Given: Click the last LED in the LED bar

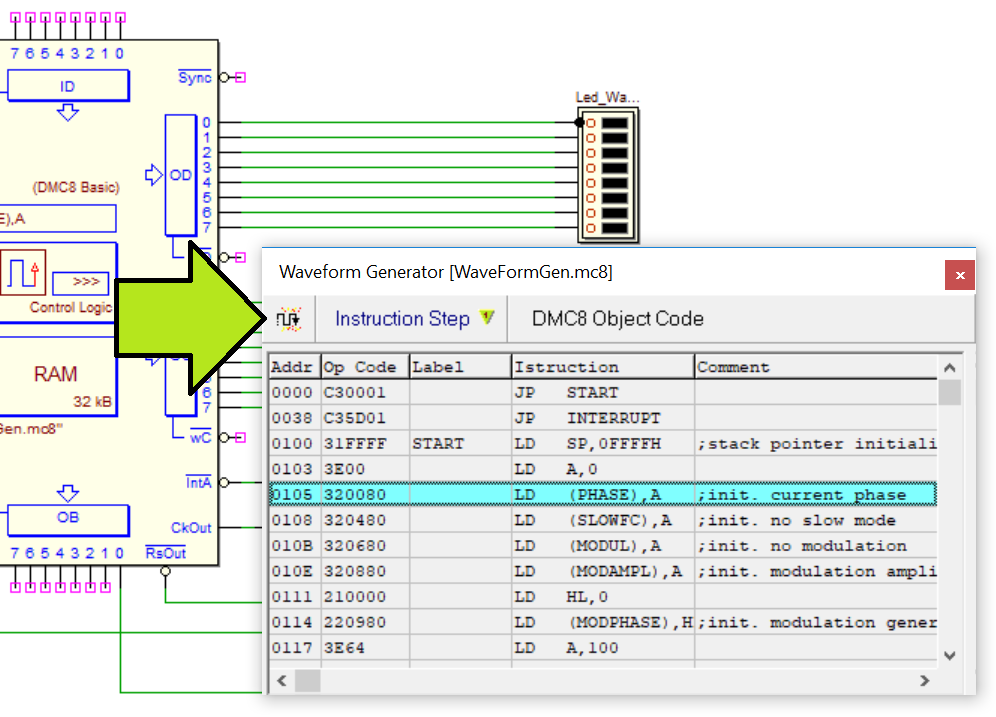Looking at the screenshot, I should click(x=614, y=228).
